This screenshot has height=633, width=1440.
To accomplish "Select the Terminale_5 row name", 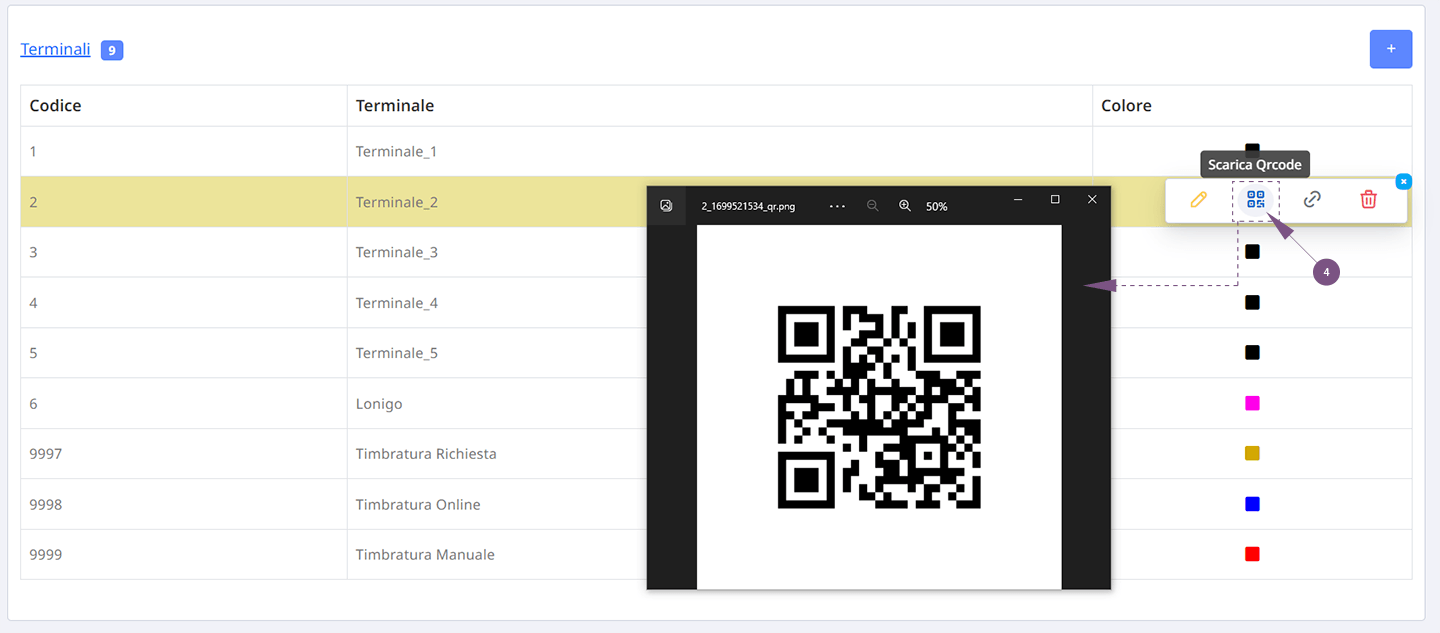I will point(397,353).
